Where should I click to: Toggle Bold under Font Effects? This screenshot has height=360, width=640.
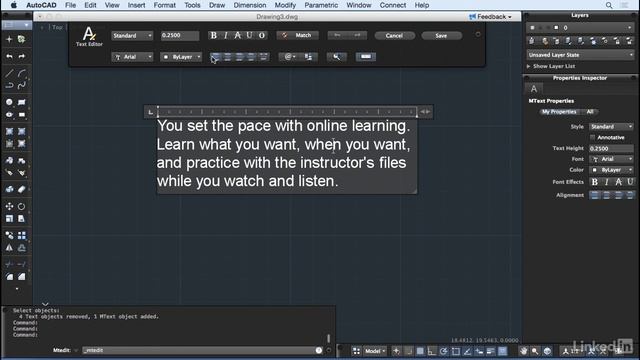[595, 182]
